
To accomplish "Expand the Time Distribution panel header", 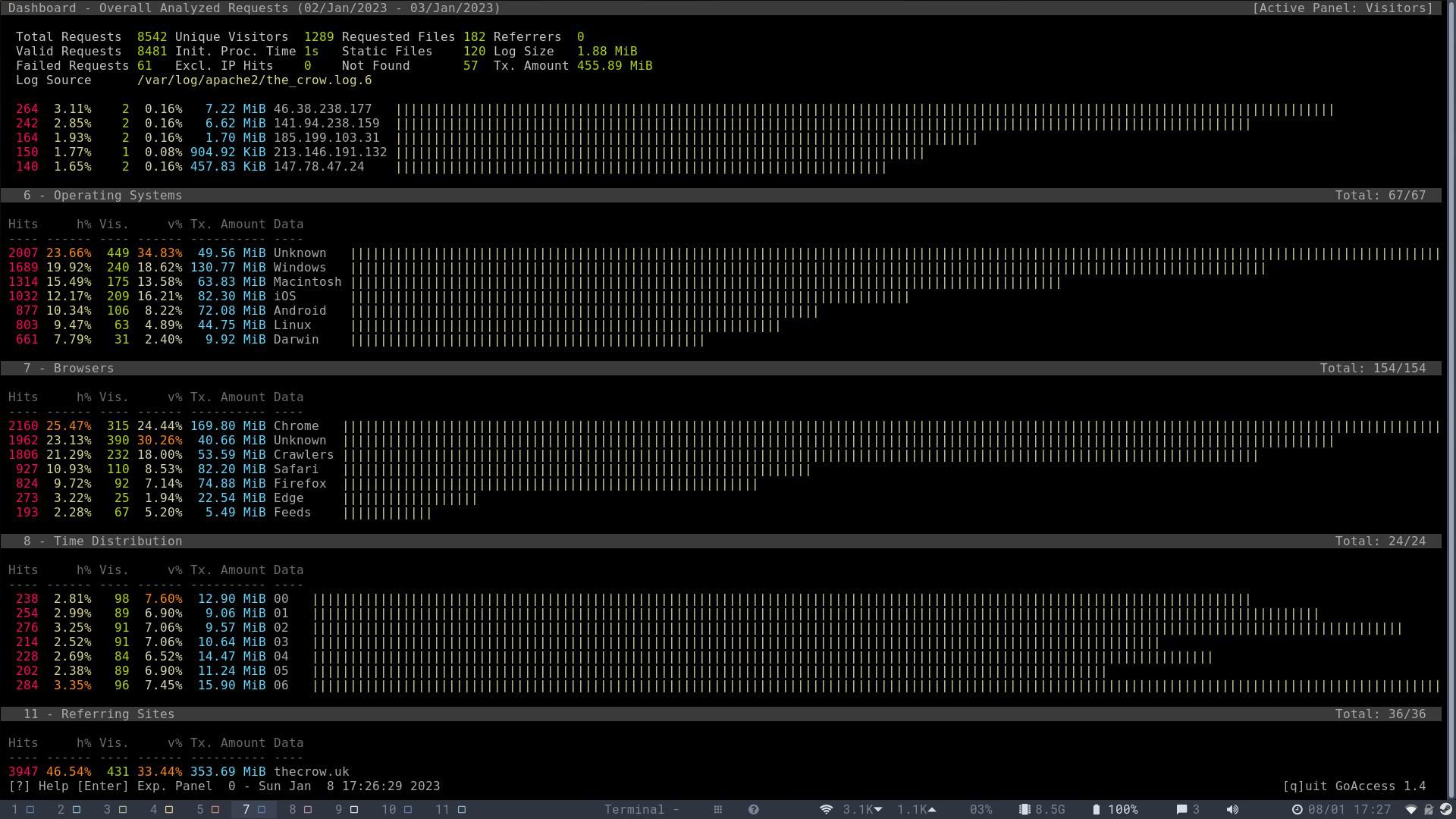I will (x=102, y=541).
